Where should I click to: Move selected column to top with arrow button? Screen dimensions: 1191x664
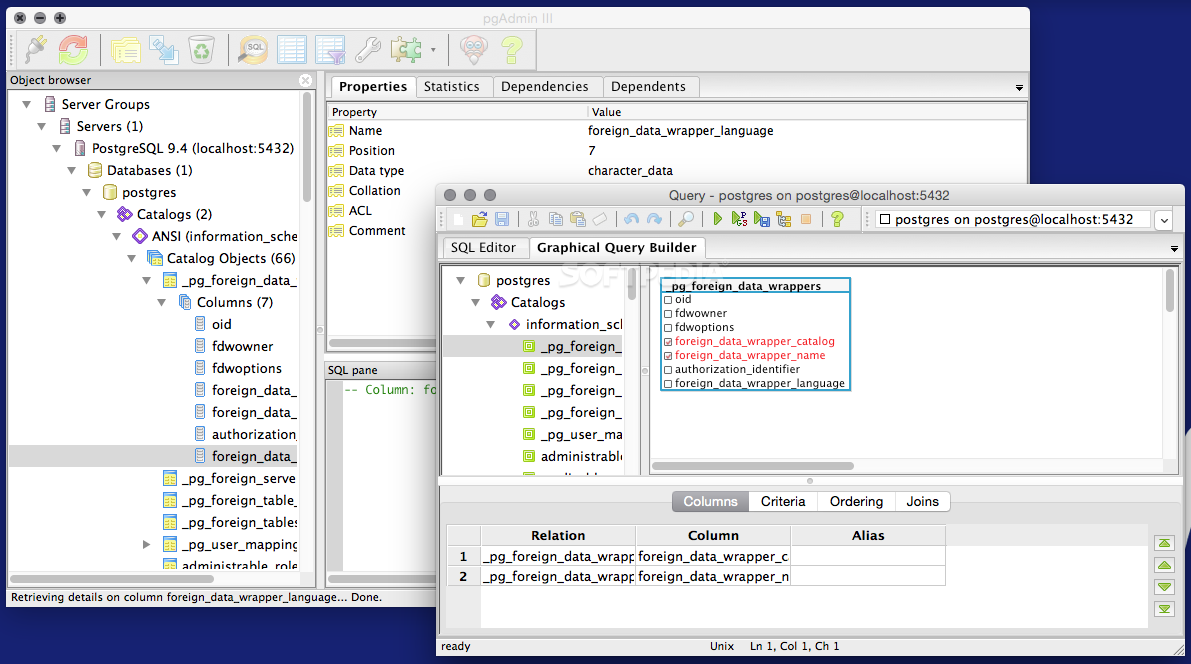click(x=1164, y=543)
